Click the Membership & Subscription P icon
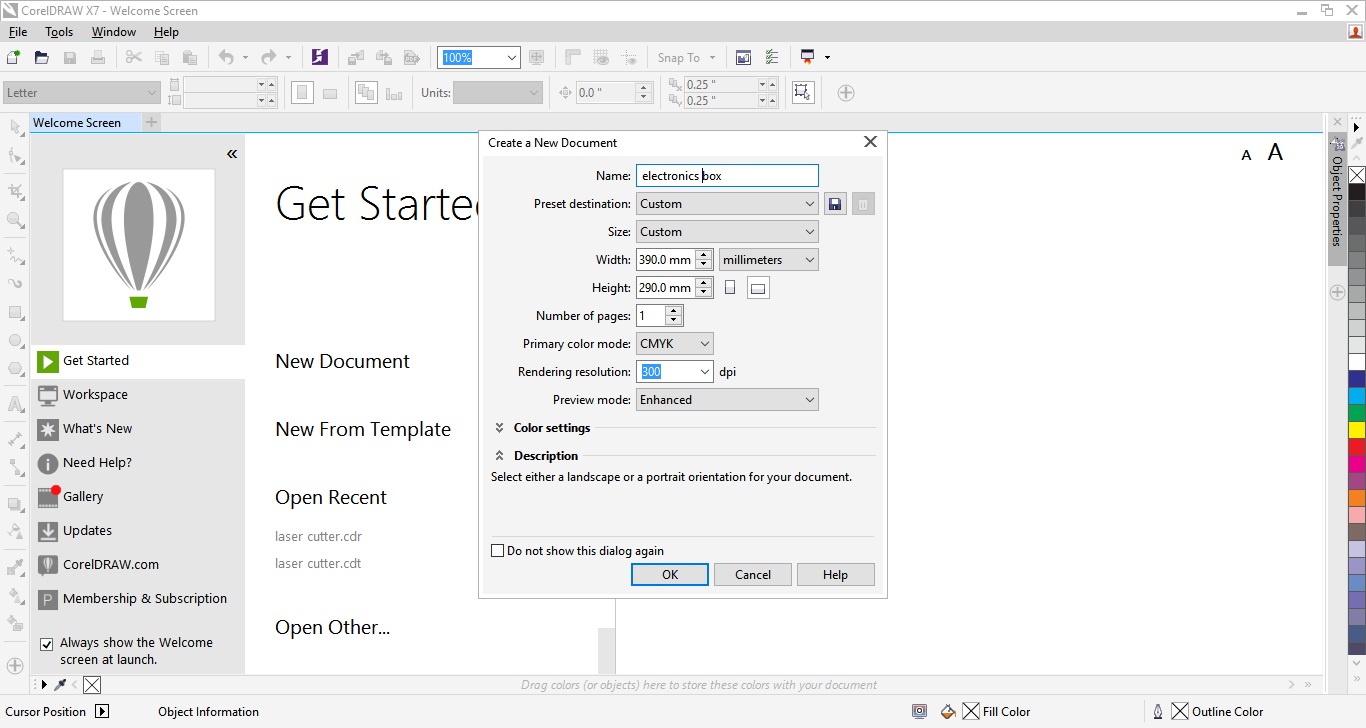Screen dimensions: 1366x728 pos(48,599)
